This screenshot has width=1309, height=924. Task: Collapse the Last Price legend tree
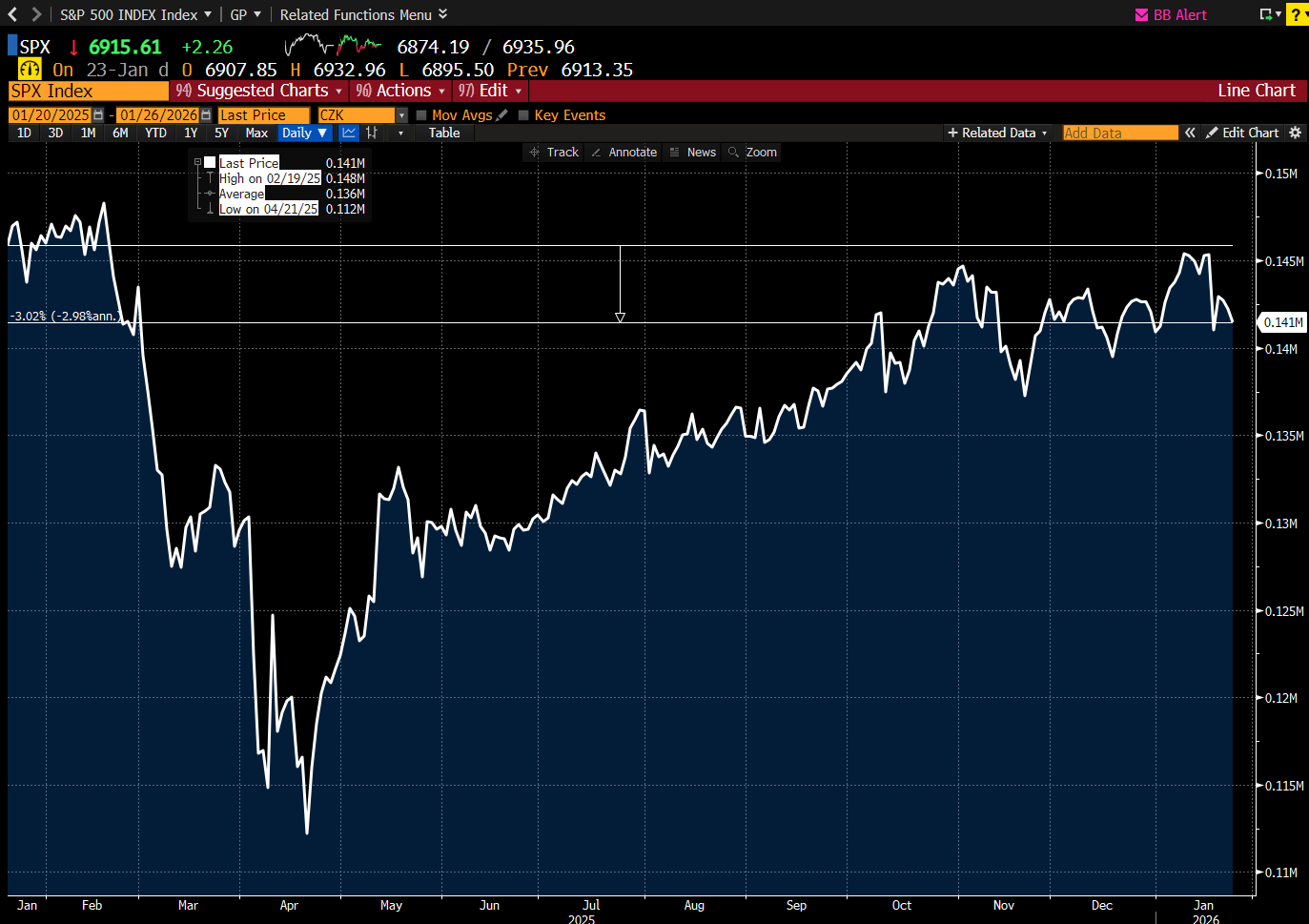coord(197,163)
